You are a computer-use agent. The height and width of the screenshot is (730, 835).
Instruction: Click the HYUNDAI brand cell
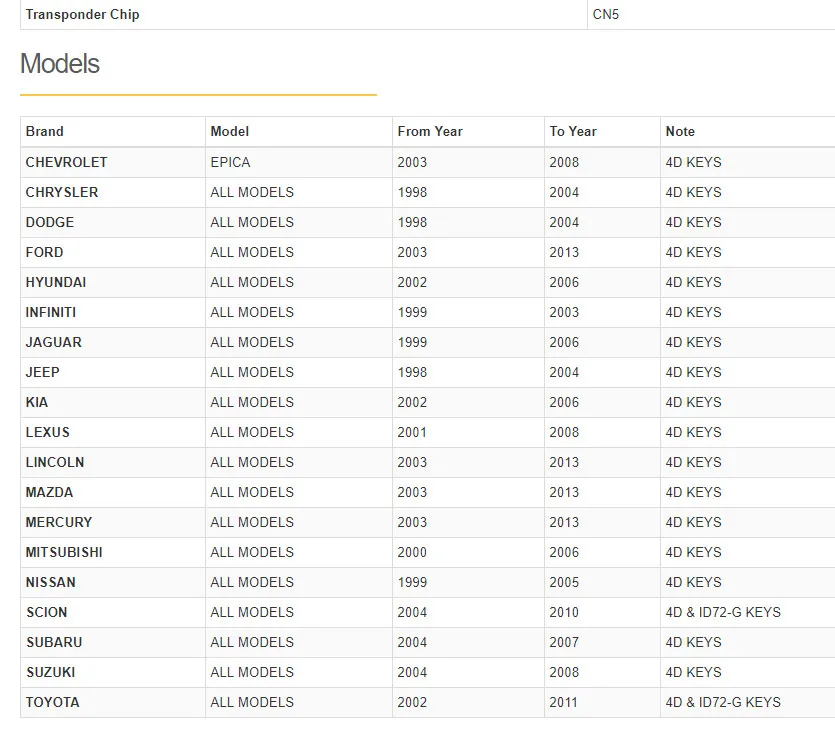point(56,282)
